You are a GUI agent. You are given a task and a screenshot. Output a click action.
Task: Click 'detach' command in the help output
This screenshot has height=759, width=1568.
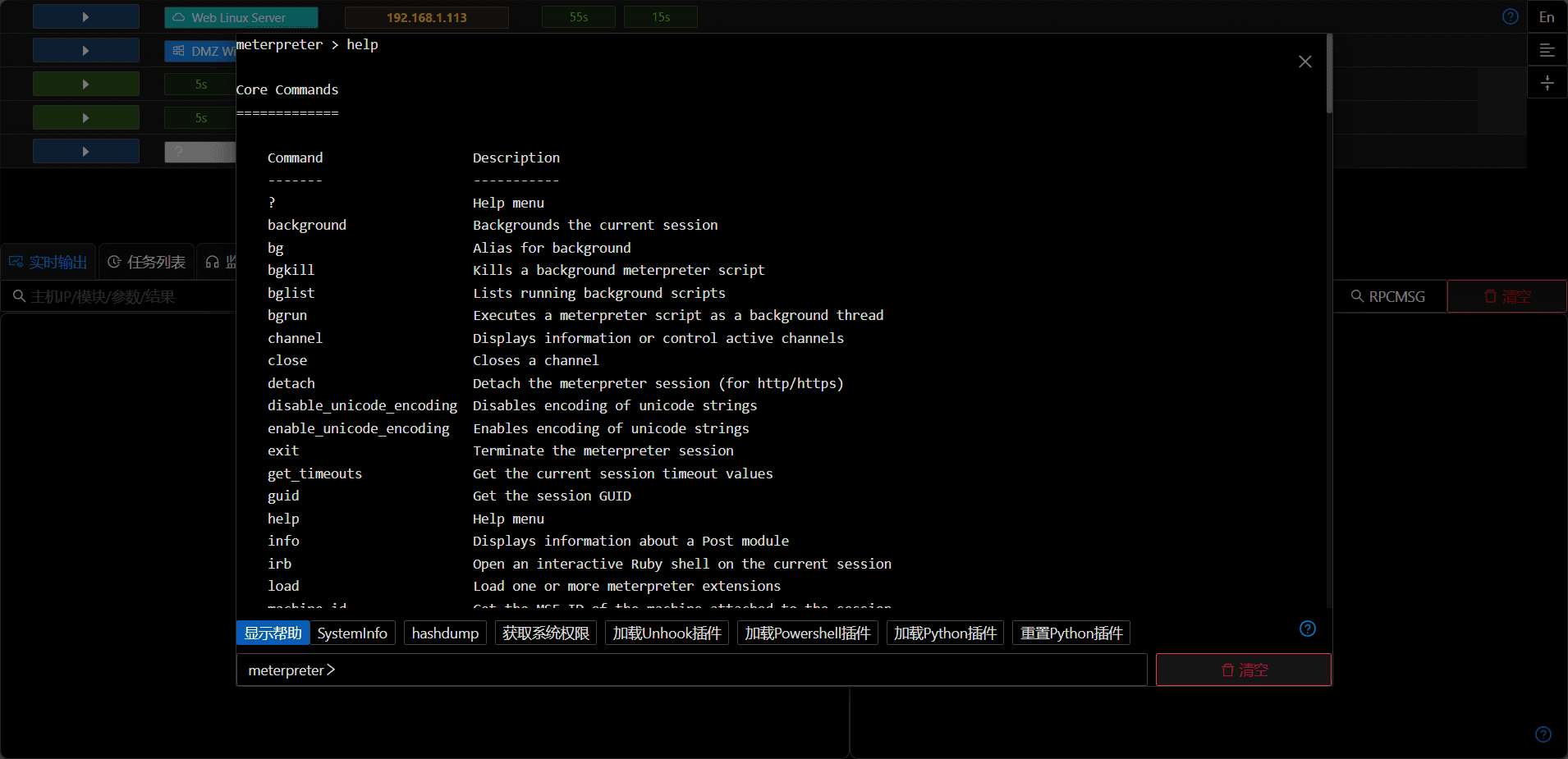tap(291, 383)
